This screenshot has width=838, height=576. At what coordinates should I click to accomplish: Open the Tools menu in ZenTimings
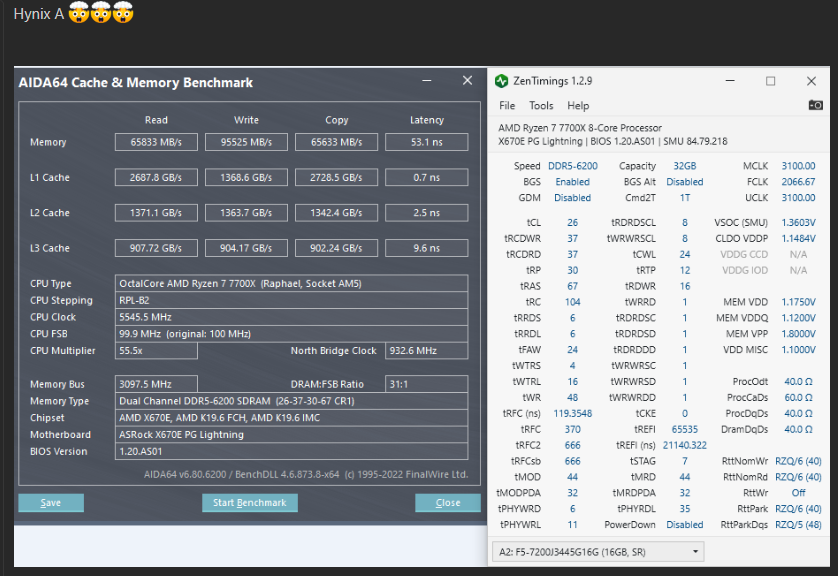pos(541,106)
